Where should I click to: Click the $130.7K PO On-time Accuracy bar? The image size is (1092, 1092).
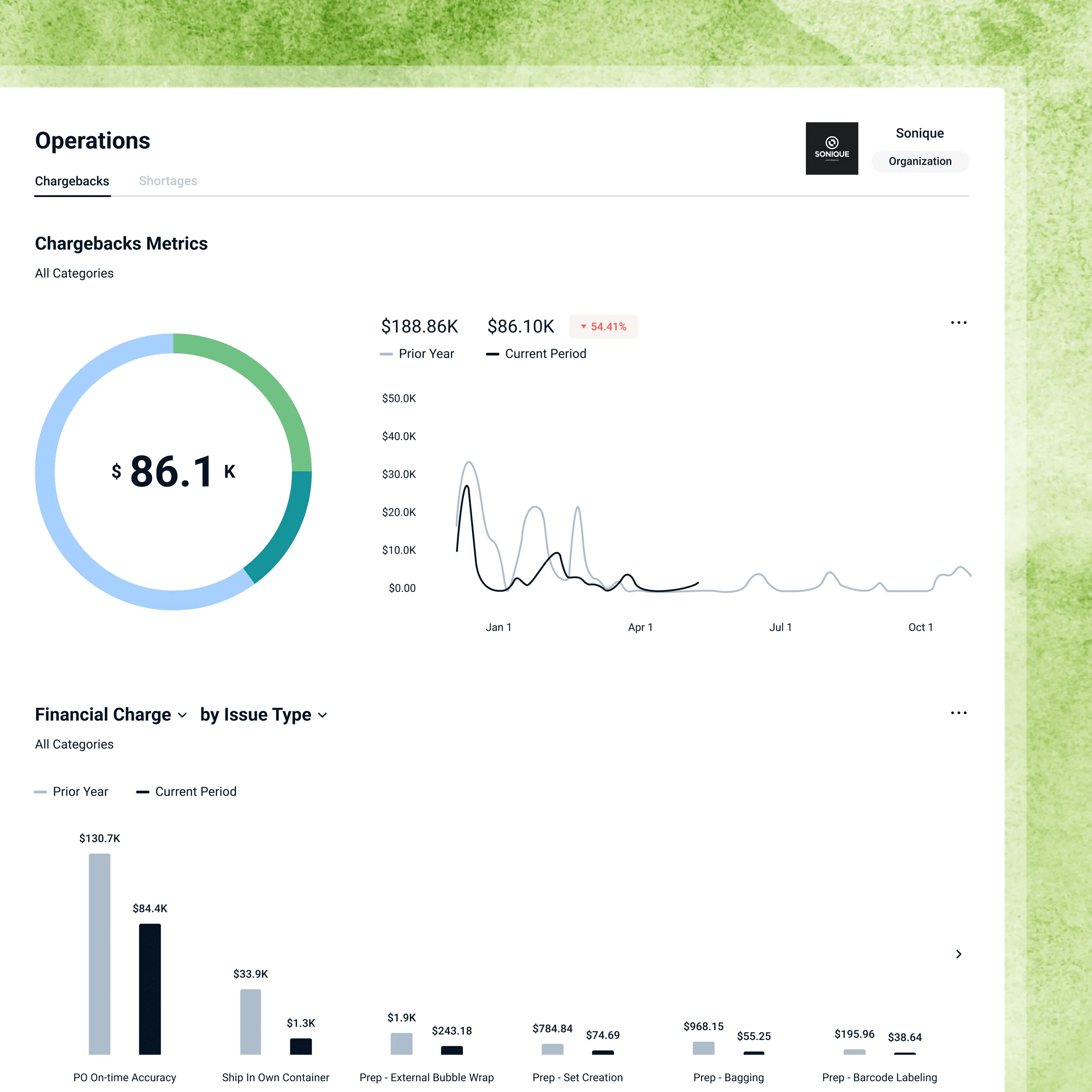pyautogui.click(x=99, y=954)
